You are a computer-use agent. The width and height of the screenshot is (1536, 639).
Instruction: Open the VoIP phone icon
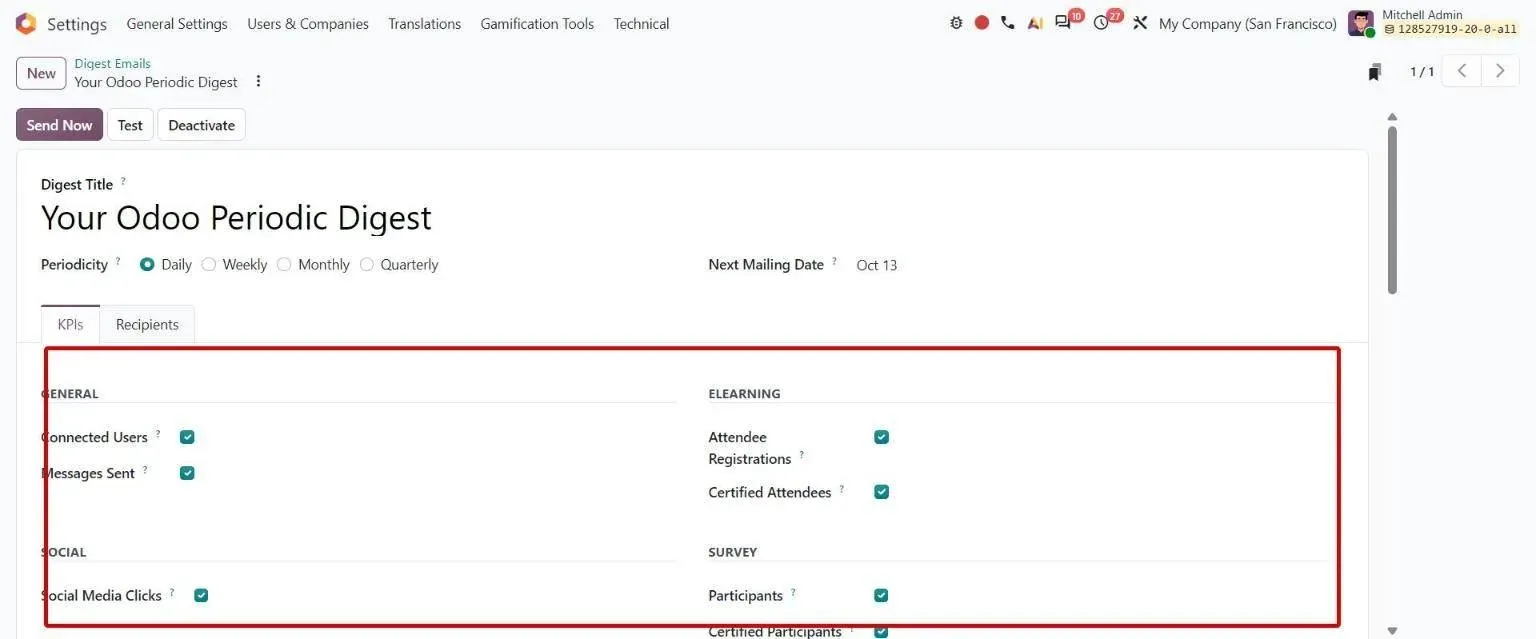[1007, 23]
